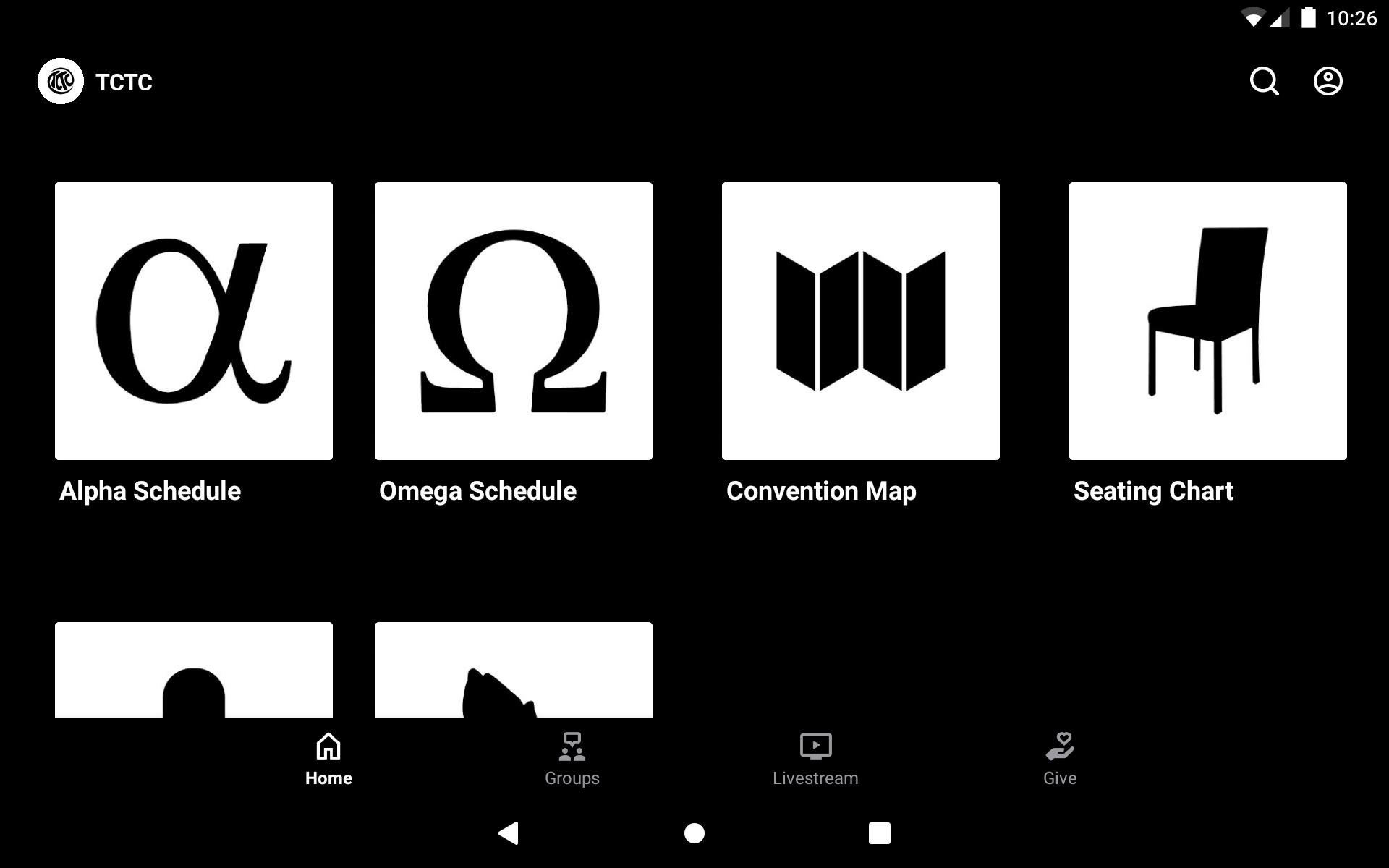Switch to the Groups tab label
This screenshot has height=868, width=1389.
(572, 778)
